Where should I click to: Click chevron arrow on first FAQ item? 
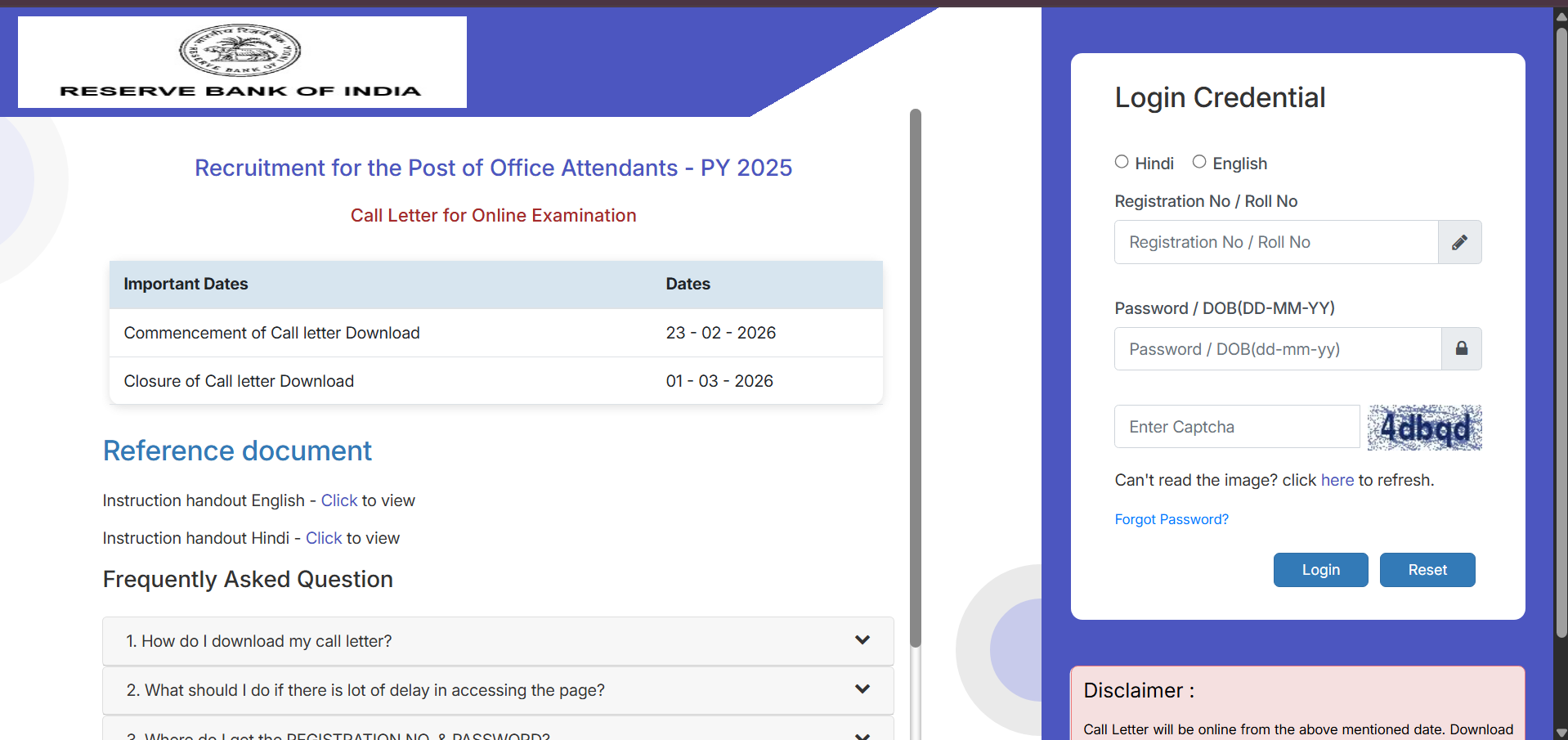coord(862,640)
